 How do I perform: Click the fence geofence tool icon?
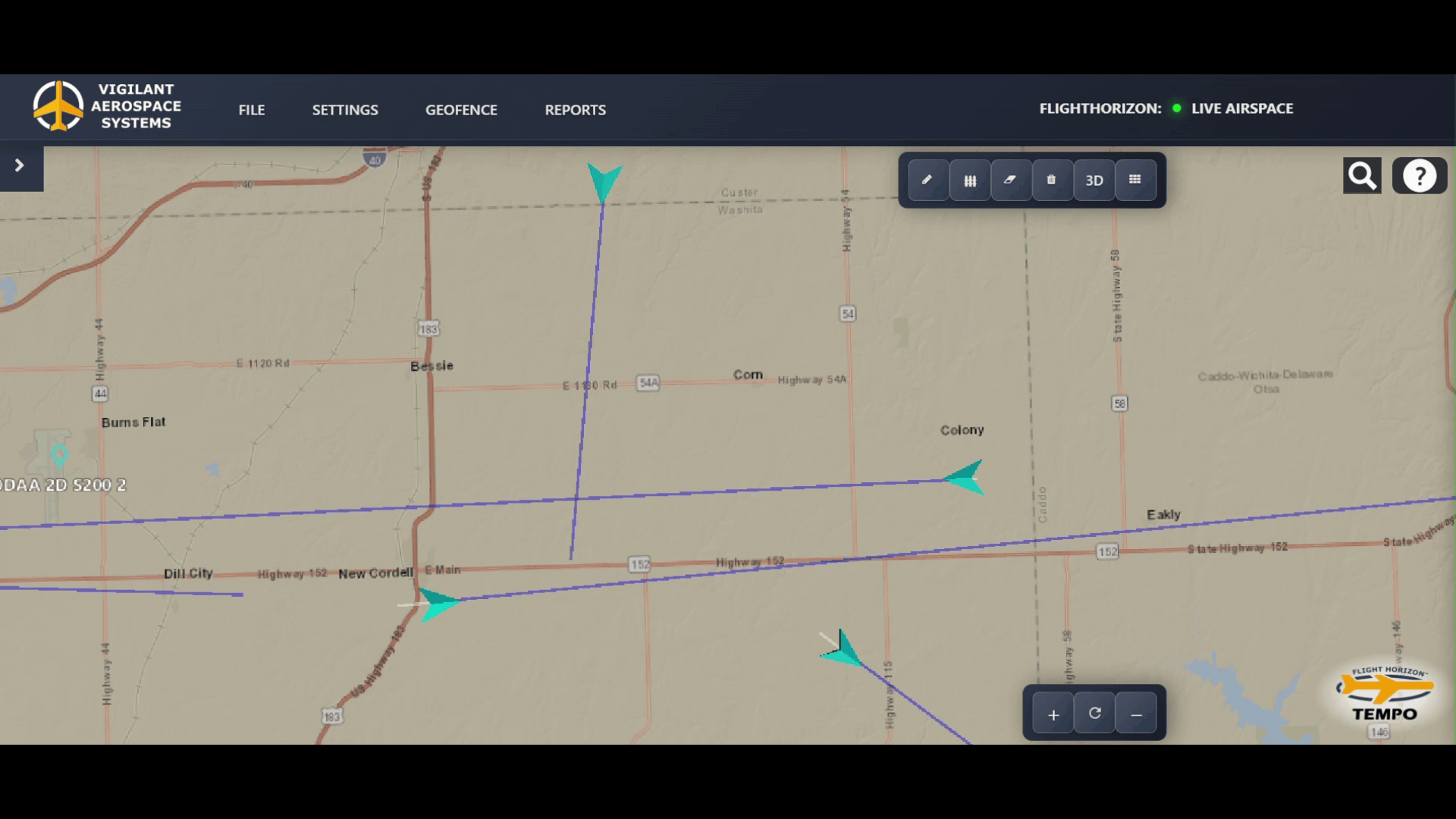click(x=969, y=180)
